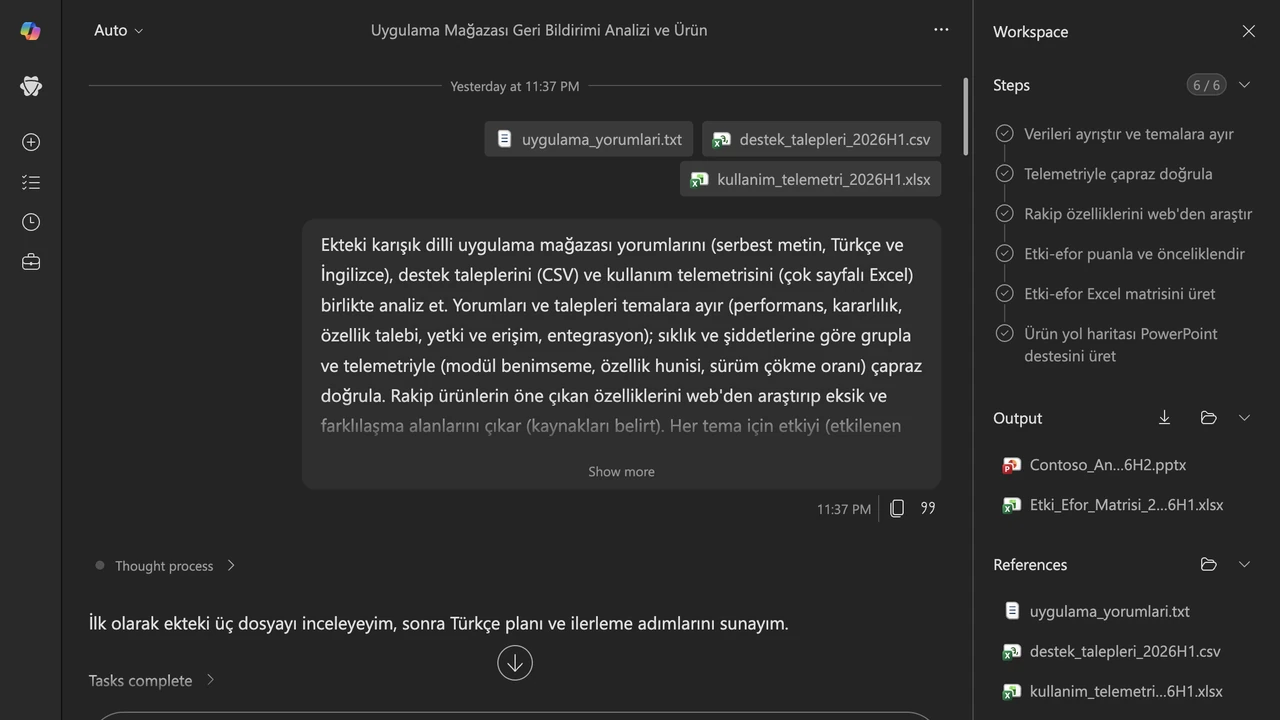Open the history clock icon

tap(31, 222)
